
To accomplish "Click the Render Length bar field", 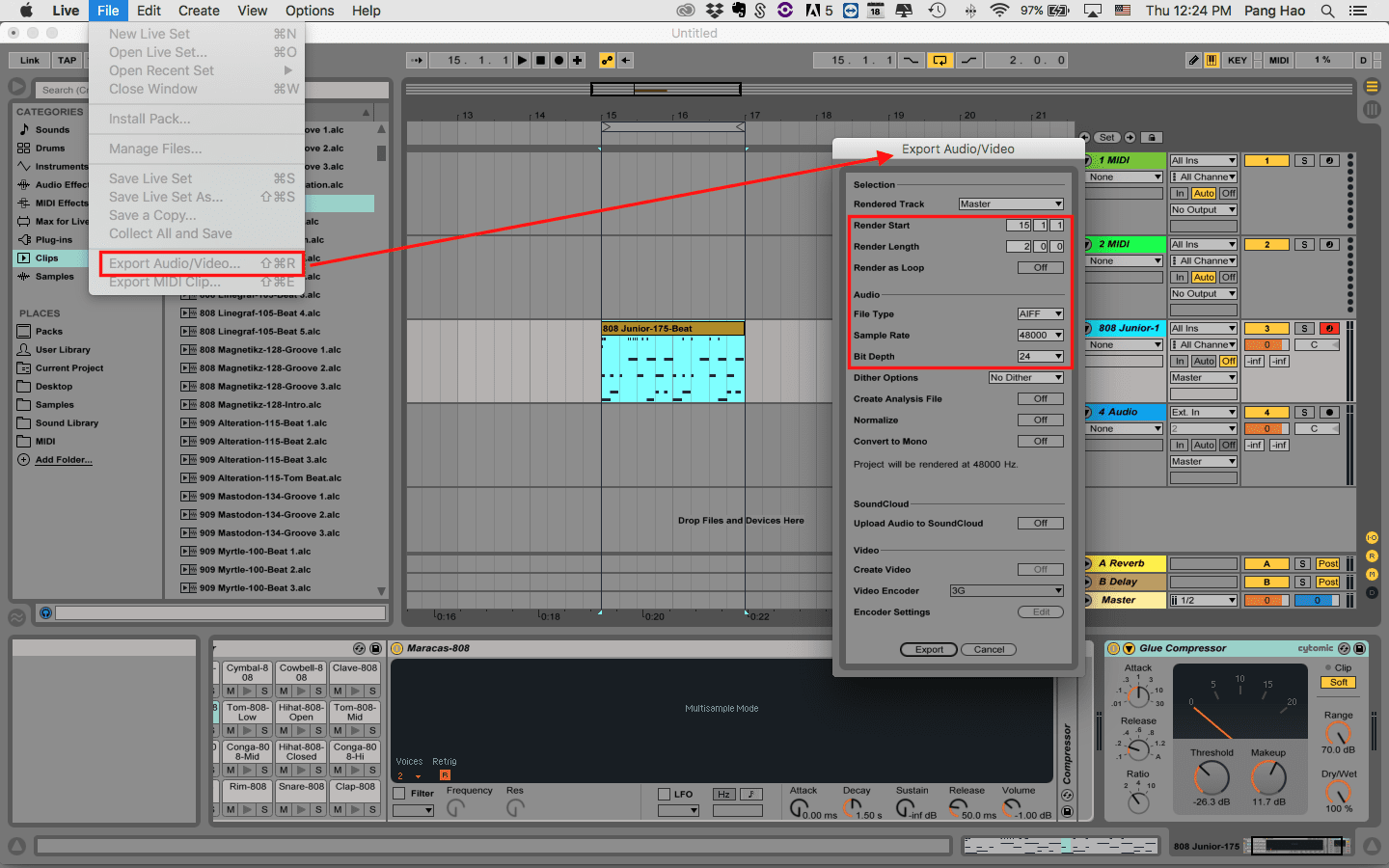I will pyautogui.click(x=1020, y=246).
